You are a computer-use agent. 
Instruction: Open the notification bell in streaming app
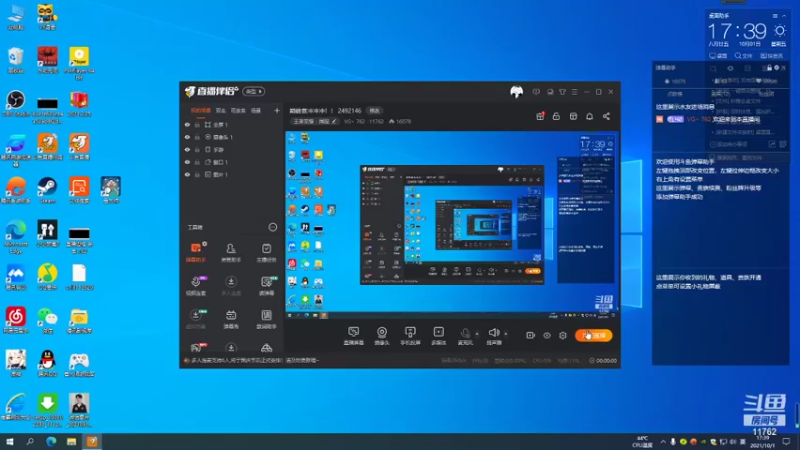tap(589, 116)
